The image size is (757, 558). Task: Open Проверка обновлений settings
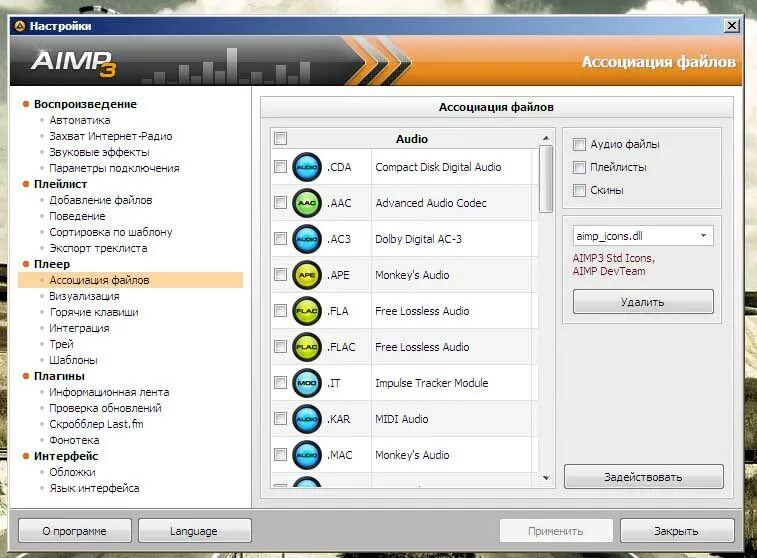[105, 408]
